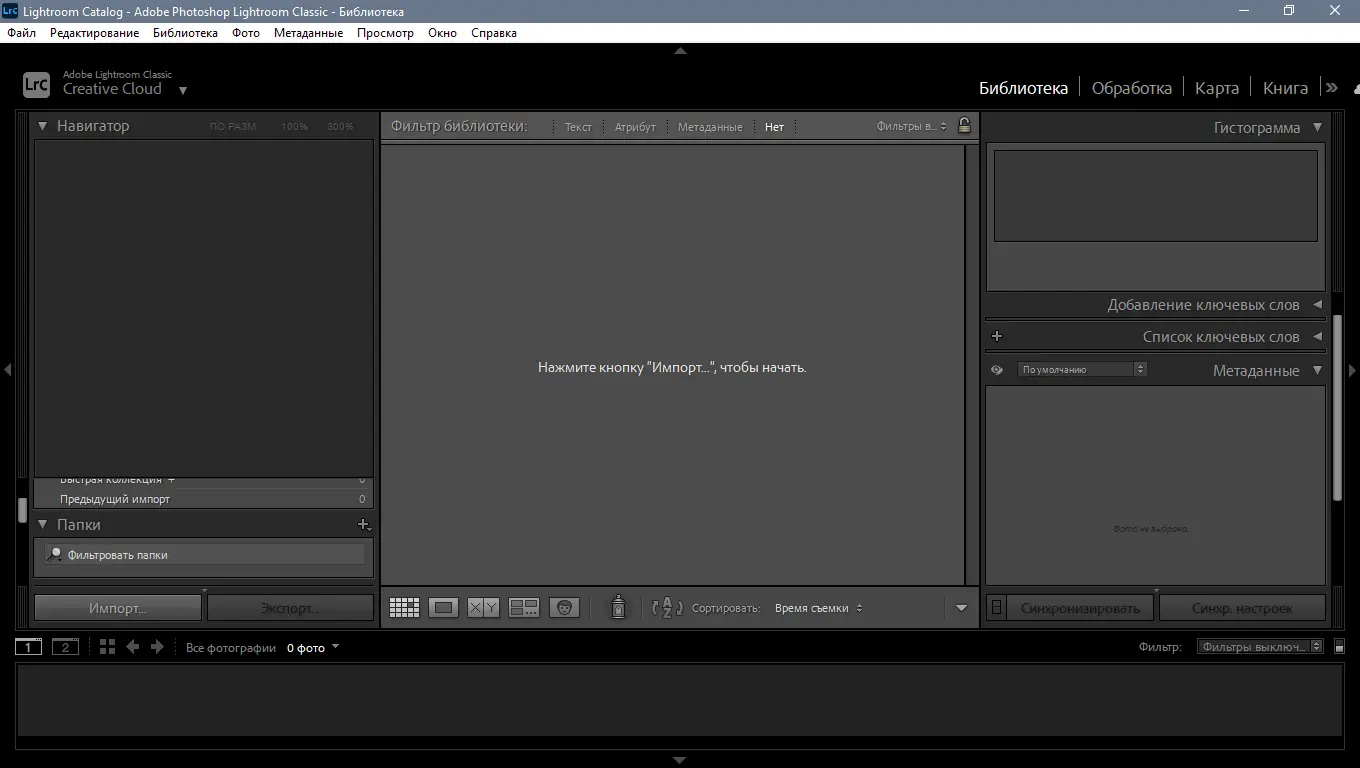Screen dimensions: 1360x768
Task: Expand the Список ключевых слов panel
Action: [x=1317, y=337]
